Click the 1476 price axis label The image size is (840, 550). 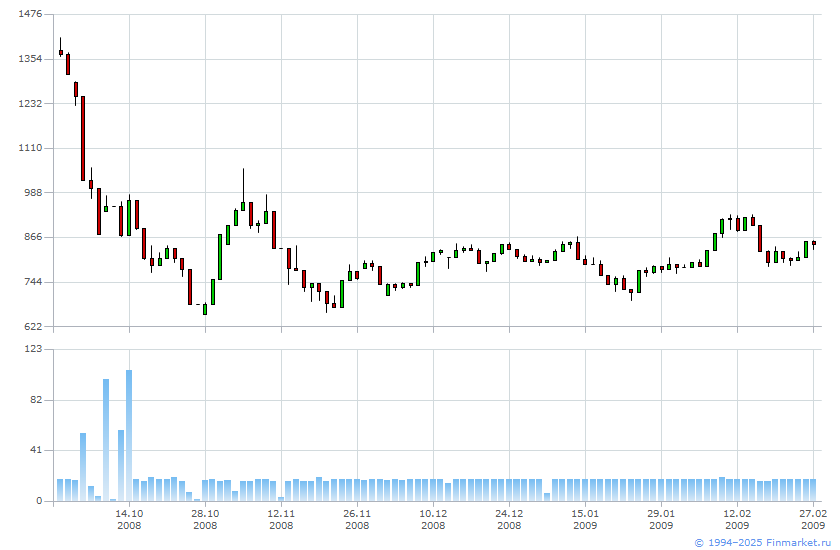(30, 14)
